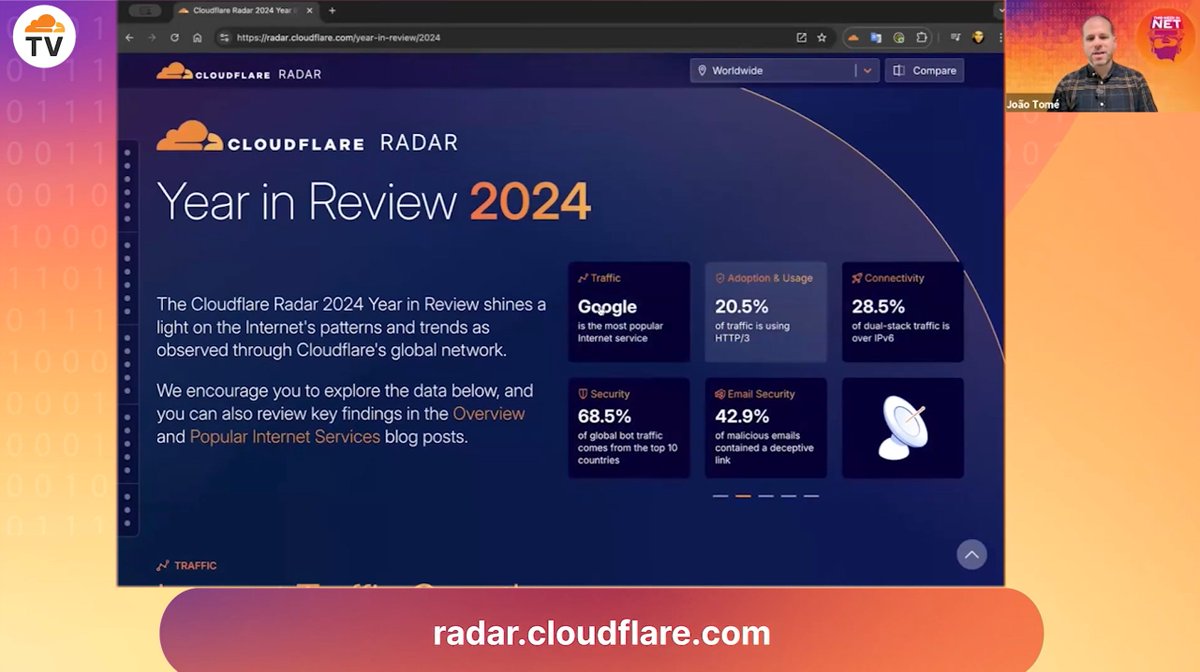The width and height of the screenshot is (1200, 672).
Task: Click the green circular extension icon
Action: [x=898, y=37]
